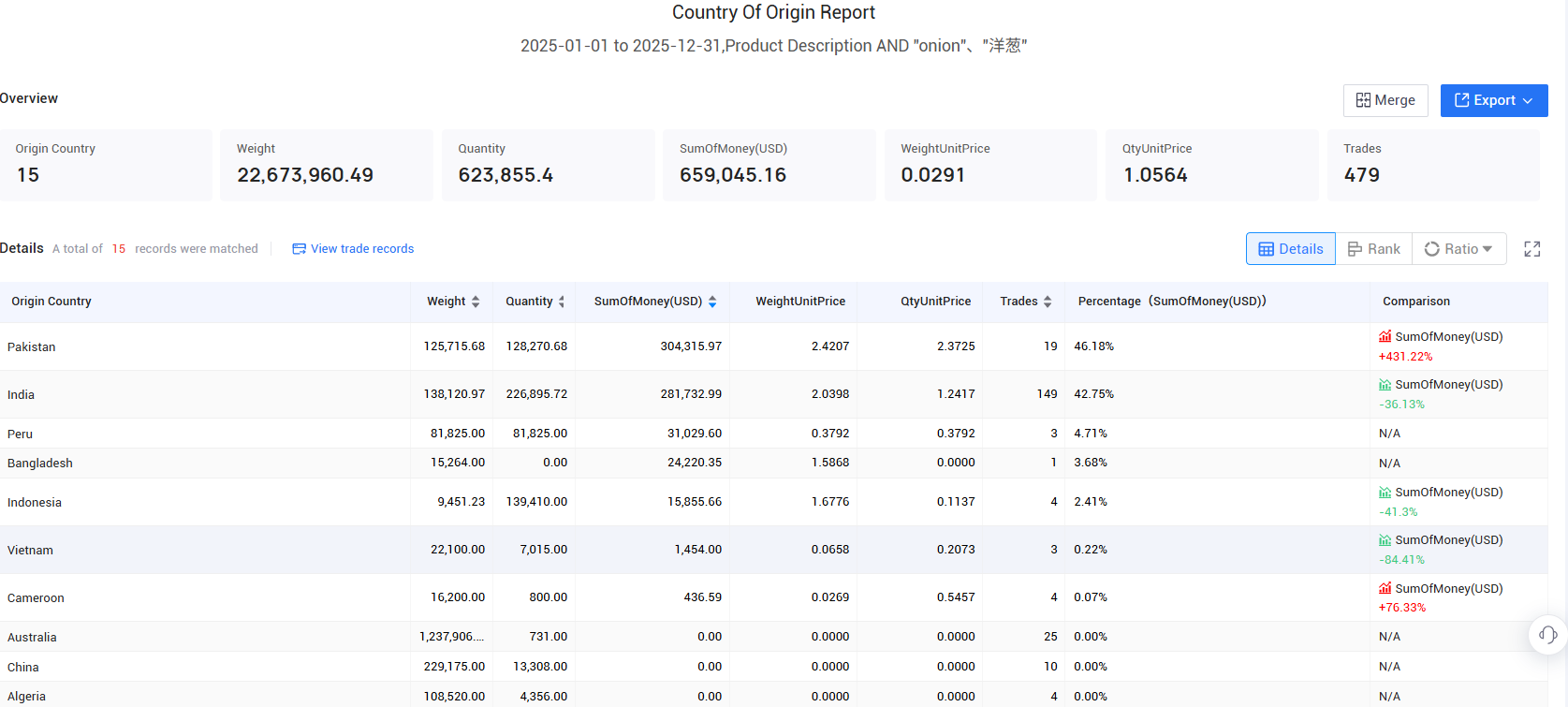This screenshot has height=707, width=1568.
Task: Click Pakistan's SumOfMoney value 304,315.97
Action: pyautogui.click(x=691, y=346)
